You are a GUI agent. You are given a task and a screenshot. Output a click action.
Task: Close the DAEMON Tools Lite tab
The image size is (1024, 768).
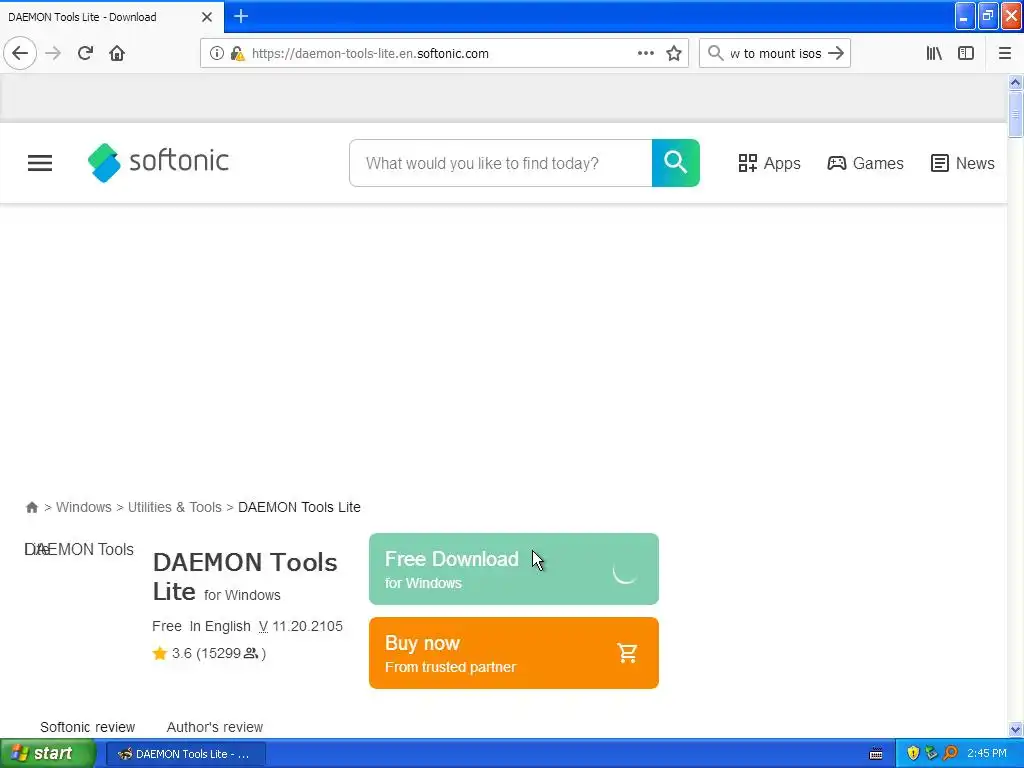point(207,17)
